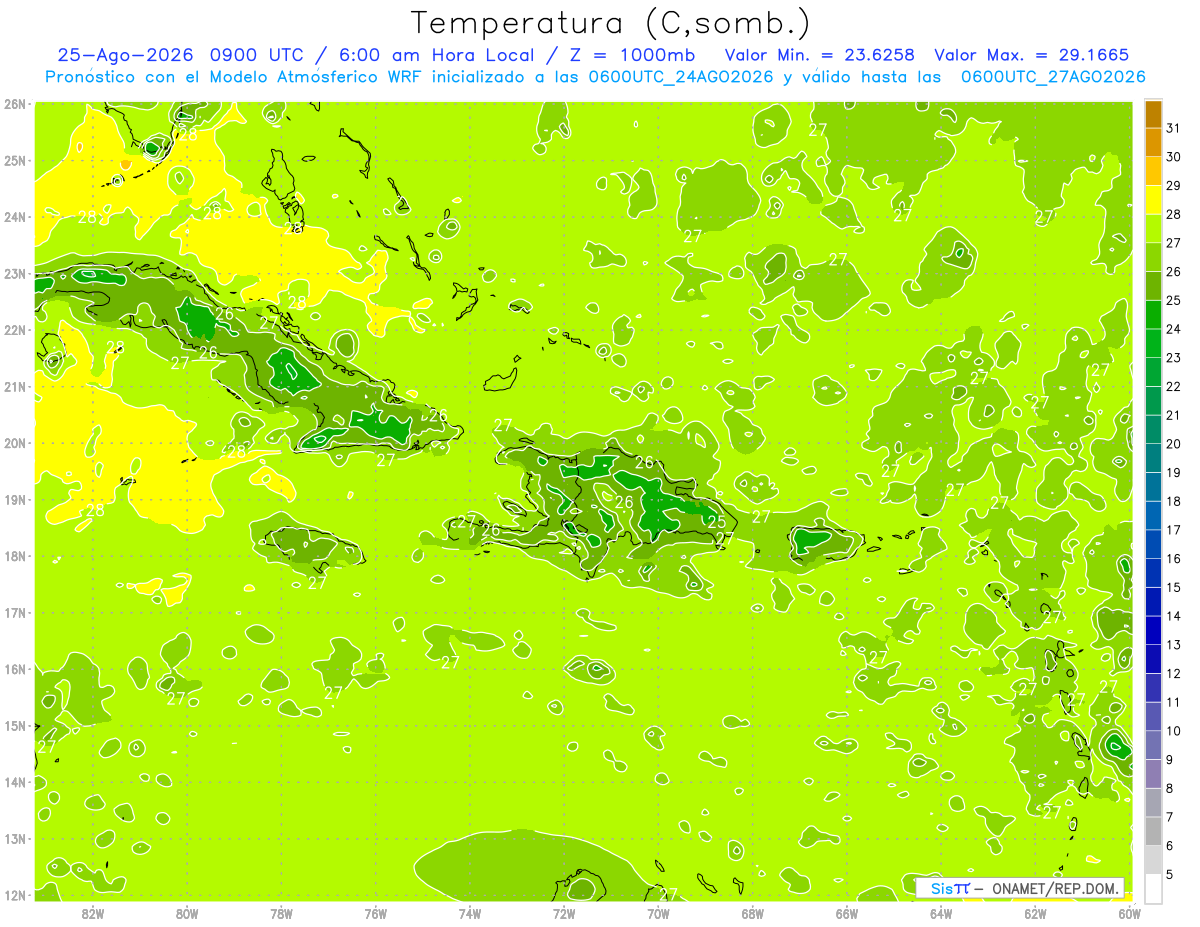Click the date '25-Ago-2026' in the header
The height and width of the screenshot is (927, 1200).
pyautogui.click(x=125, y=55)
